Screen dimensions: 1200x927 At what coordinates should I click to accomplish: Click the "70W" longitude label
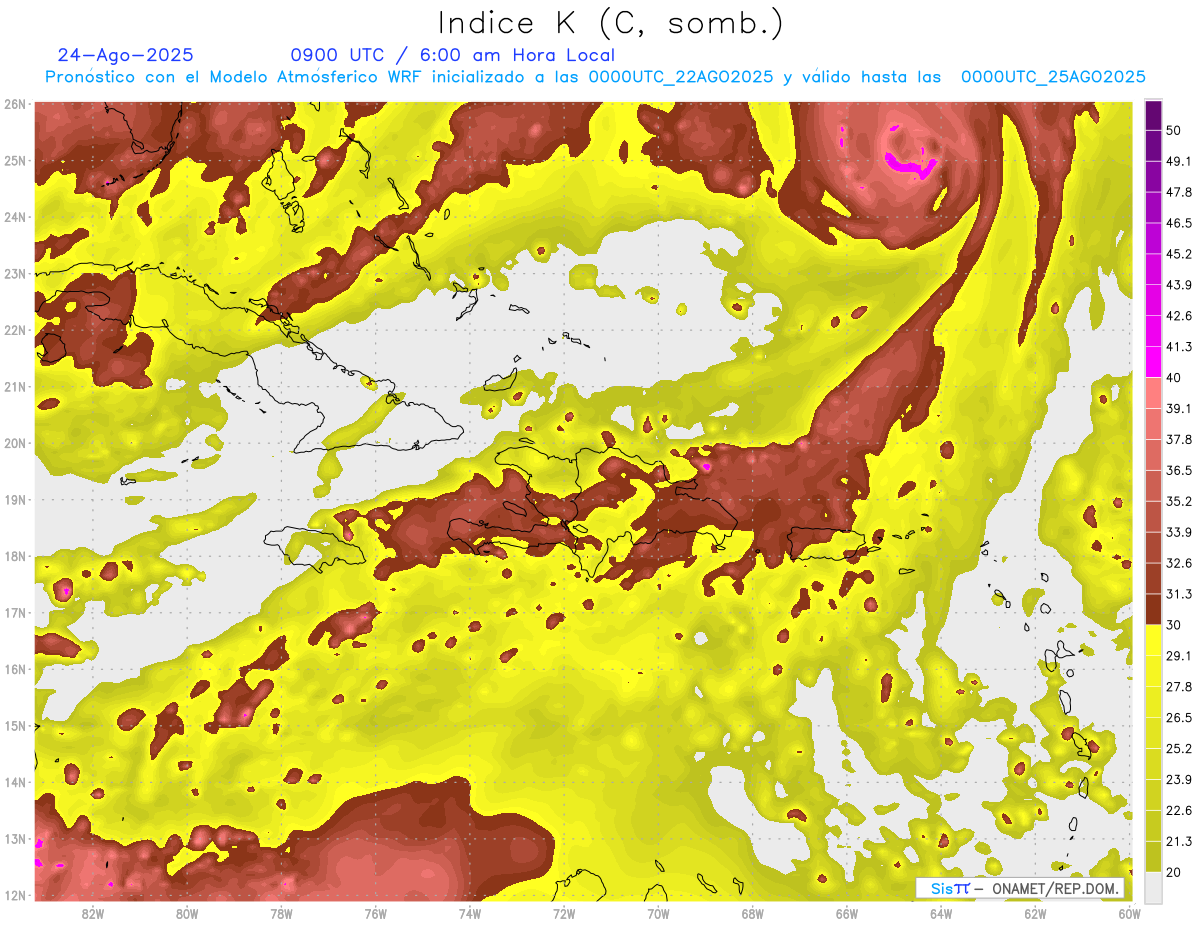(x=658, y=914)
